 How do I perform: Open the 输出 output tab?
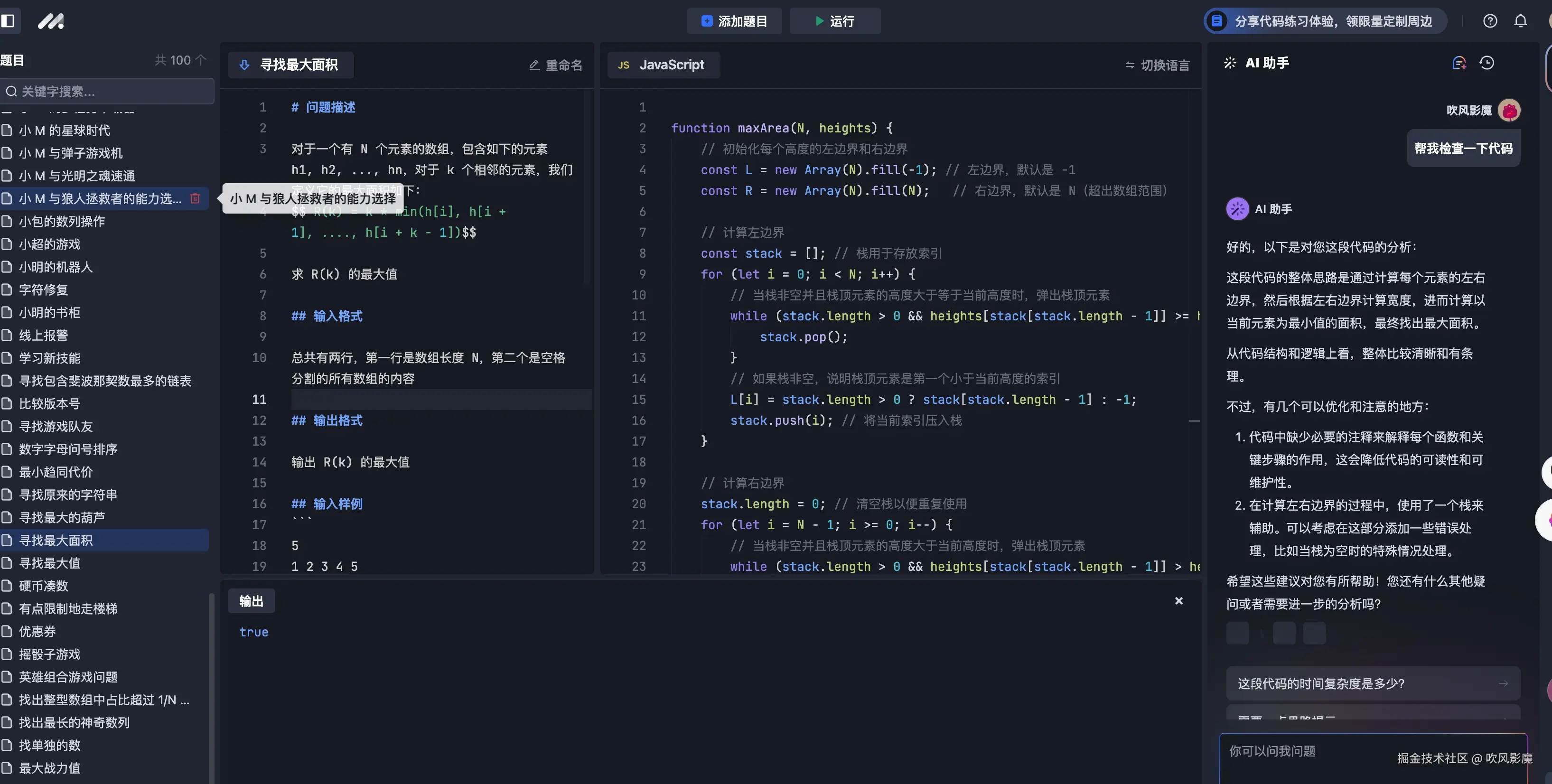click(251, 600)
